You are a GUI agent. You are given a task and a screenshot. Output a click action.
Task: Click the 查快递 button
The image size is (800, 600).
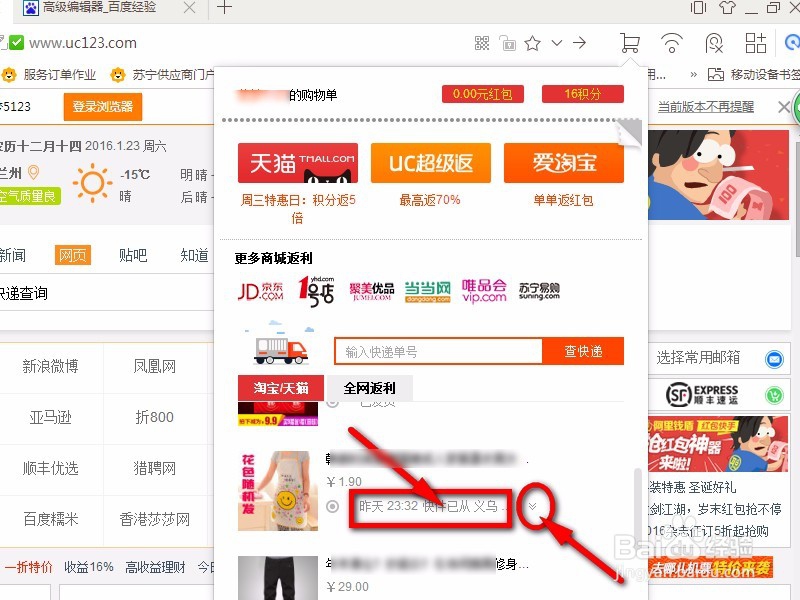tap(583, 351)
